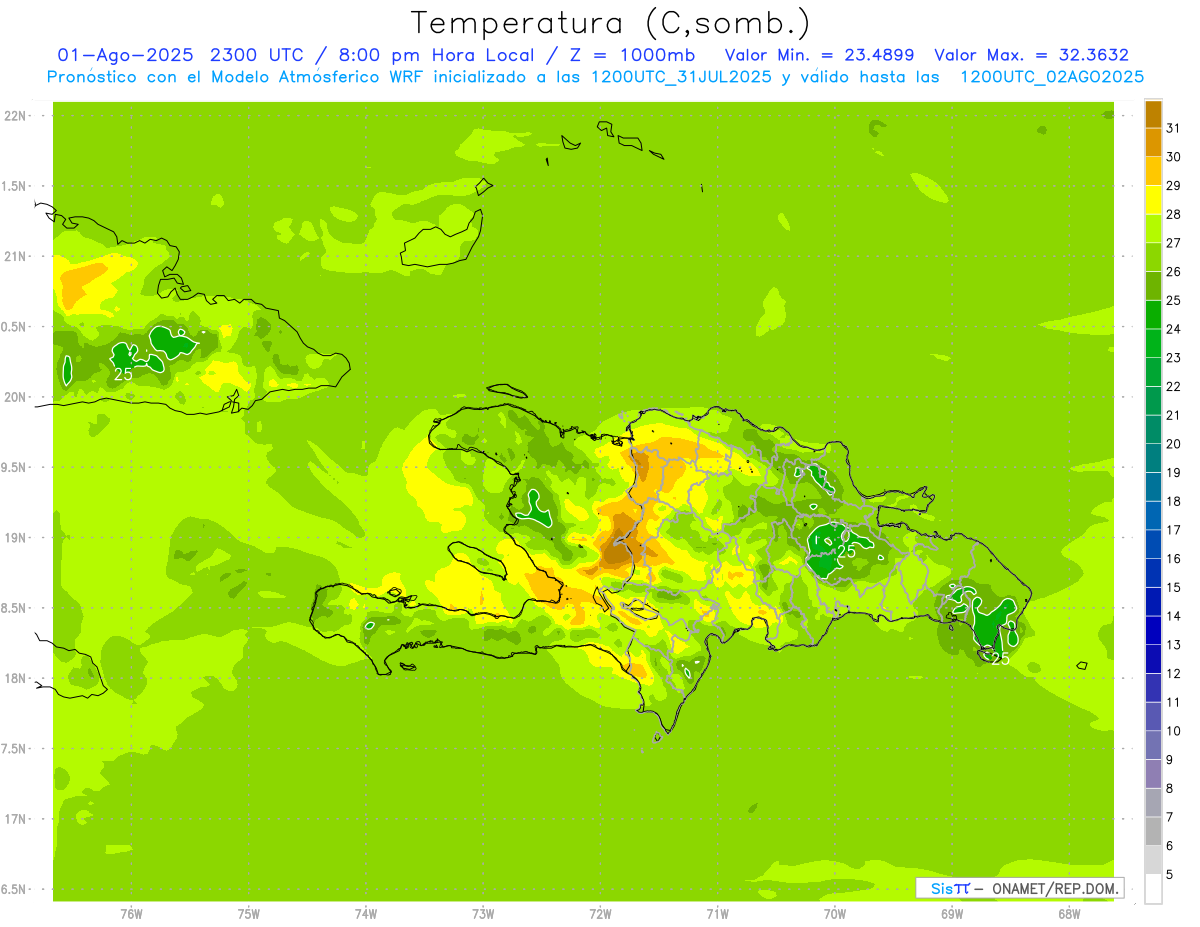This screenshot has height=927, width=1200.
Task: Select the purple swatch between 8 and 9
Action: tap(1153, 774)
